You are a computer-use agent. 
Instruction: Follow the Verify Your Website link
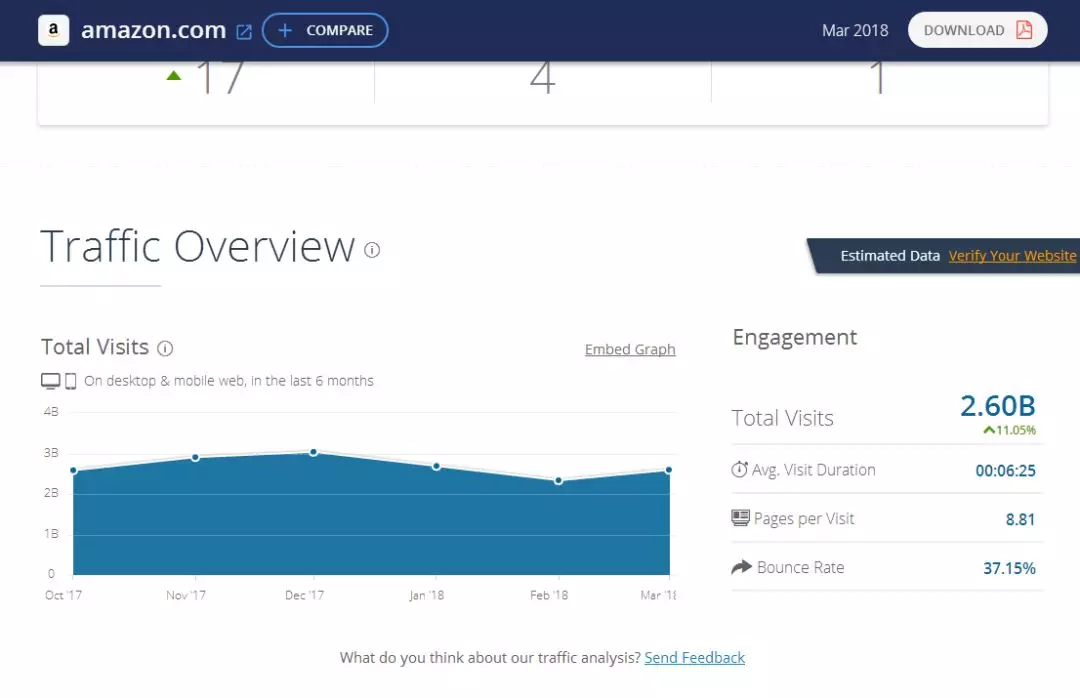[1012, 256]
